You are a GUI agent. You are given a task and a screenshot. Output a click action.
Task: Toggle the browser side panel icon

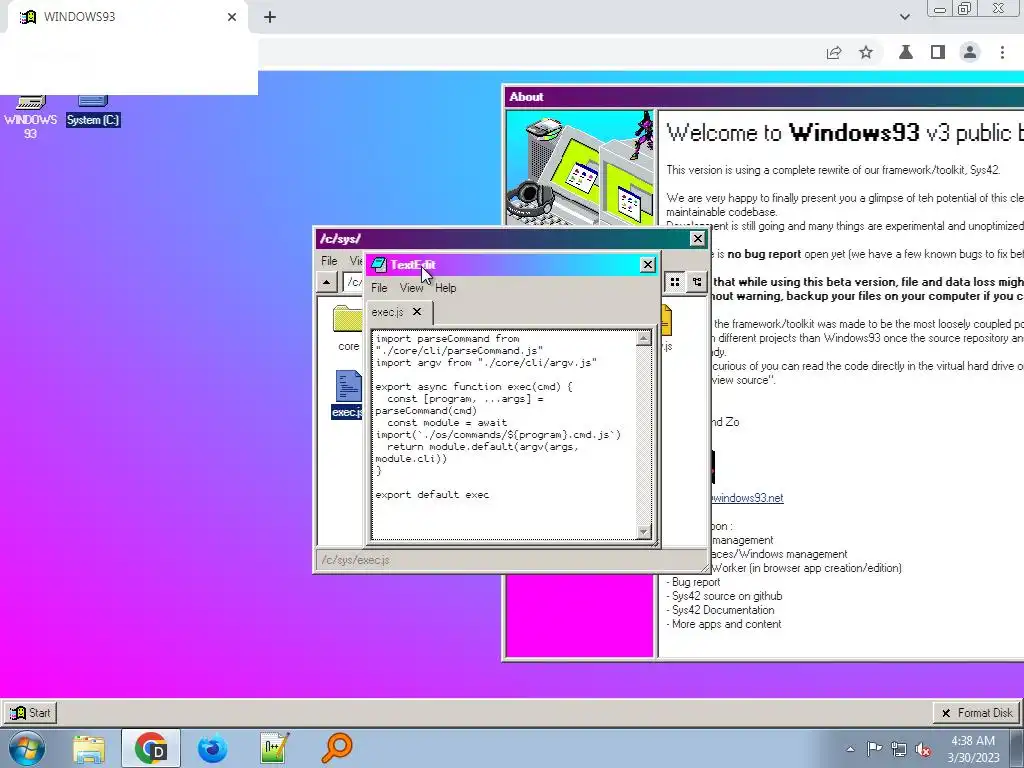(x=938, y=52)
